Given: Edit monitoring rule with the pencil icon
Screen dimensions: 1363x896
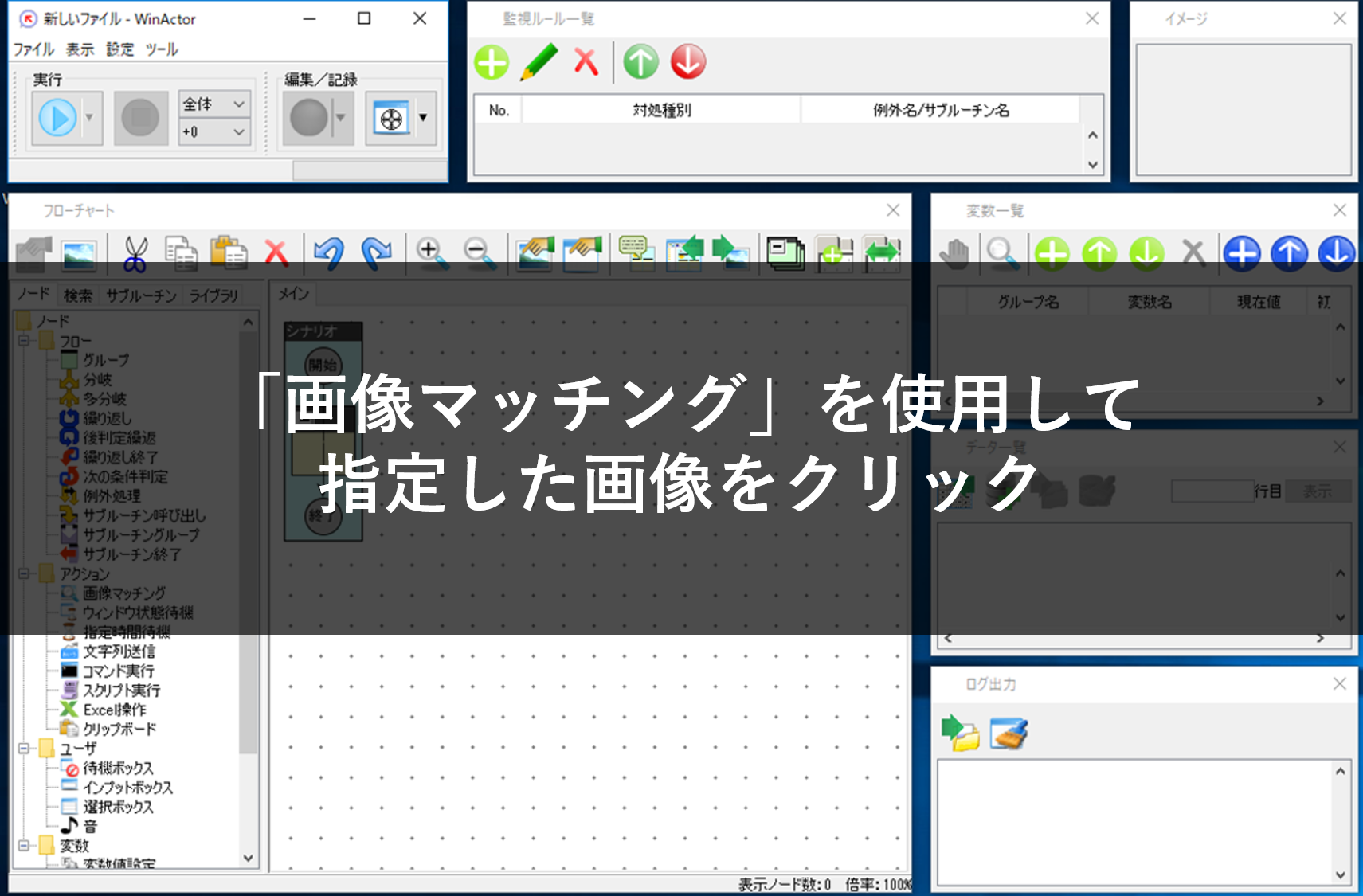Looking at the screenshot, I should [x=539, y=62].
